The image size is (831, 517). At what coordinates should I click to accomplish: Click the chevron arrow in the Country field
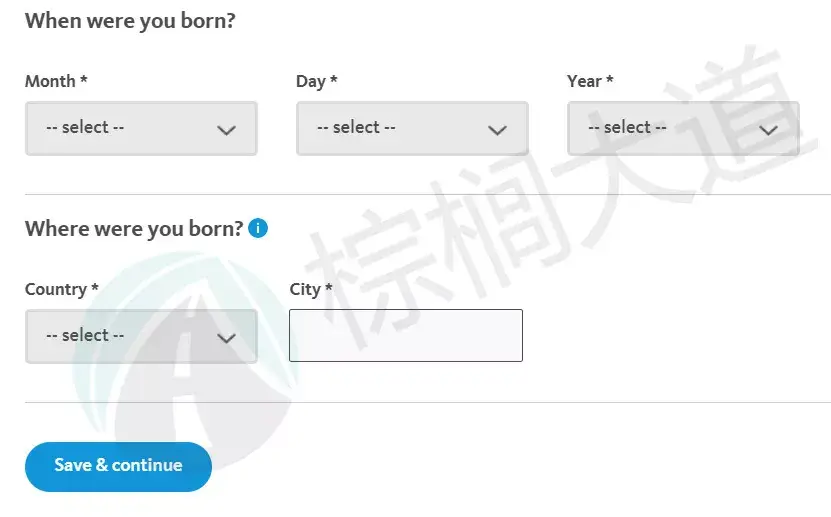(x=227, y=338)
